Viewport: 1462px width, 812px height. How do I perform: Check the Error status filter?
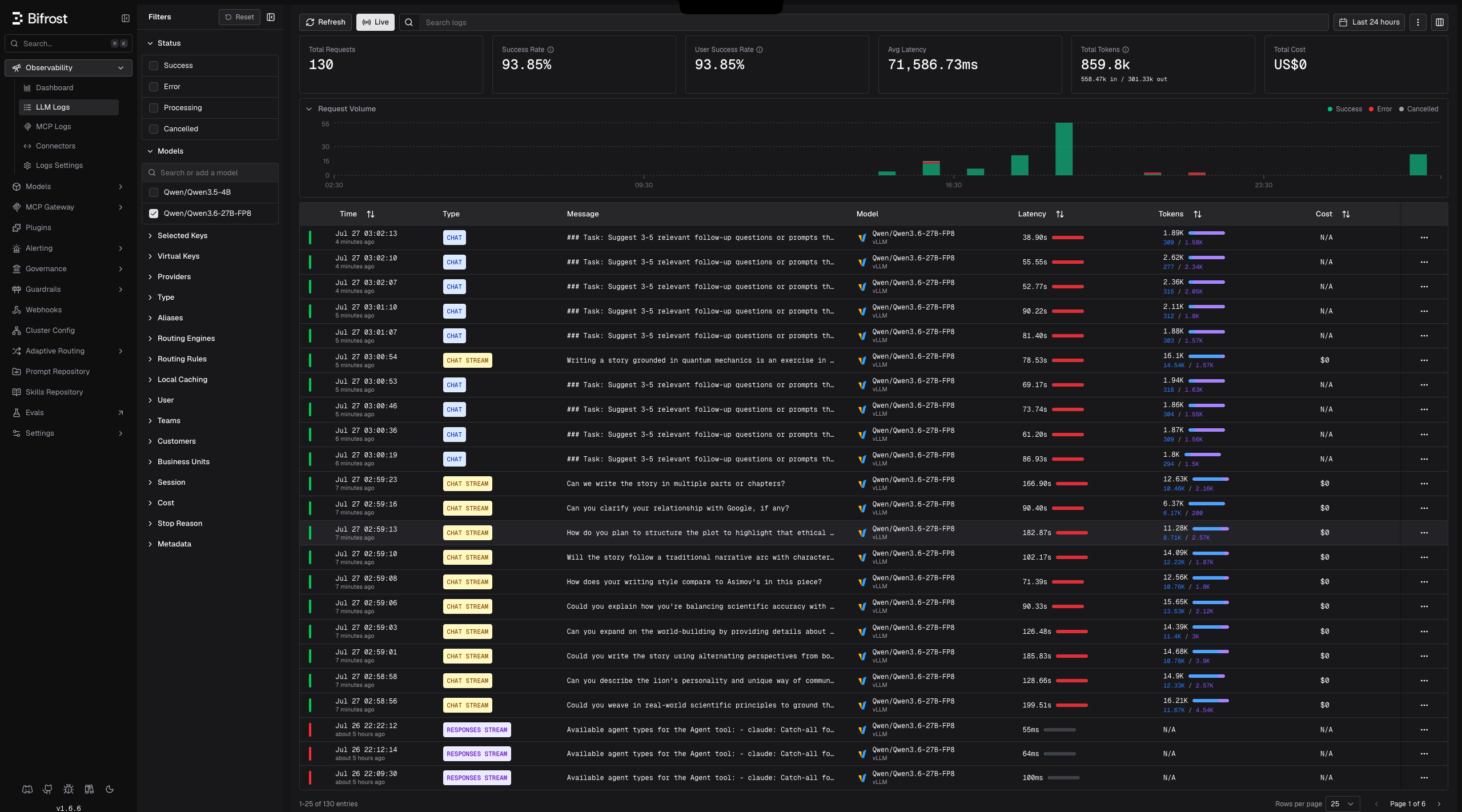click(x=154, y=87)
